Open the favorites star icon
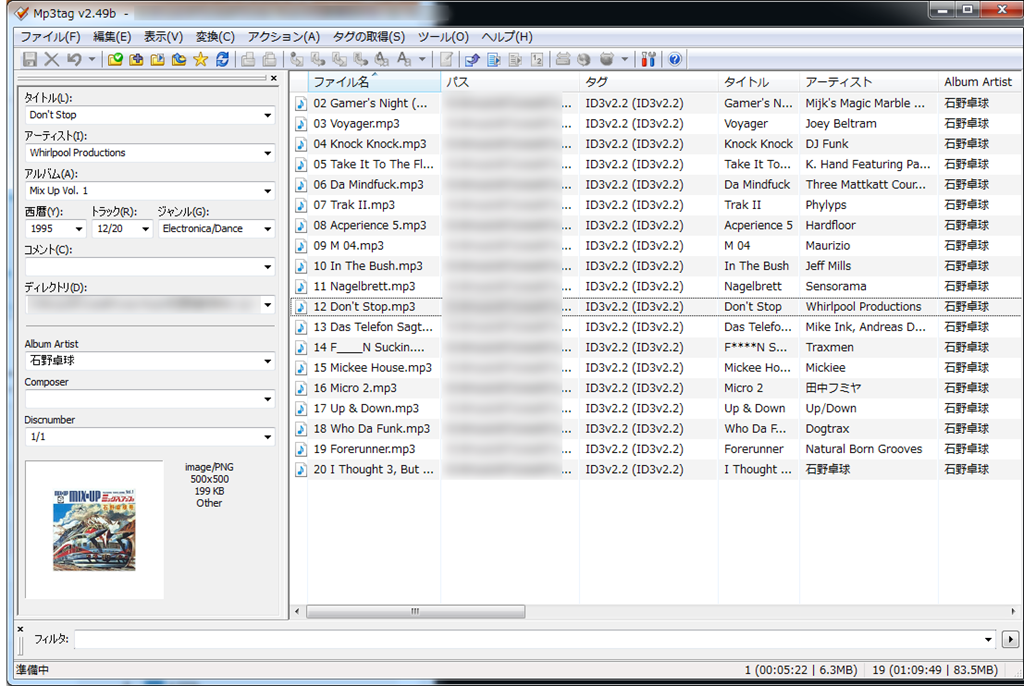Viewport: 1024px width, 686px height. pos(200,59)
